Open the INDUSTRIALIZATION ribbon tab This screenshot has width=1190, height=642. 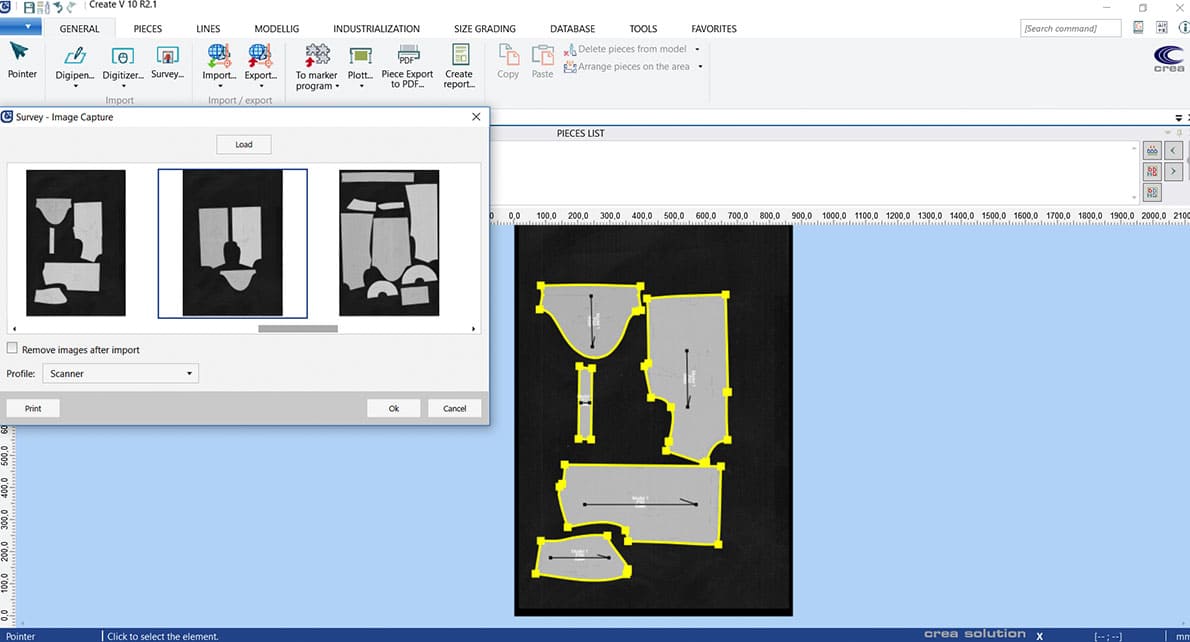(x=377, y=28)
